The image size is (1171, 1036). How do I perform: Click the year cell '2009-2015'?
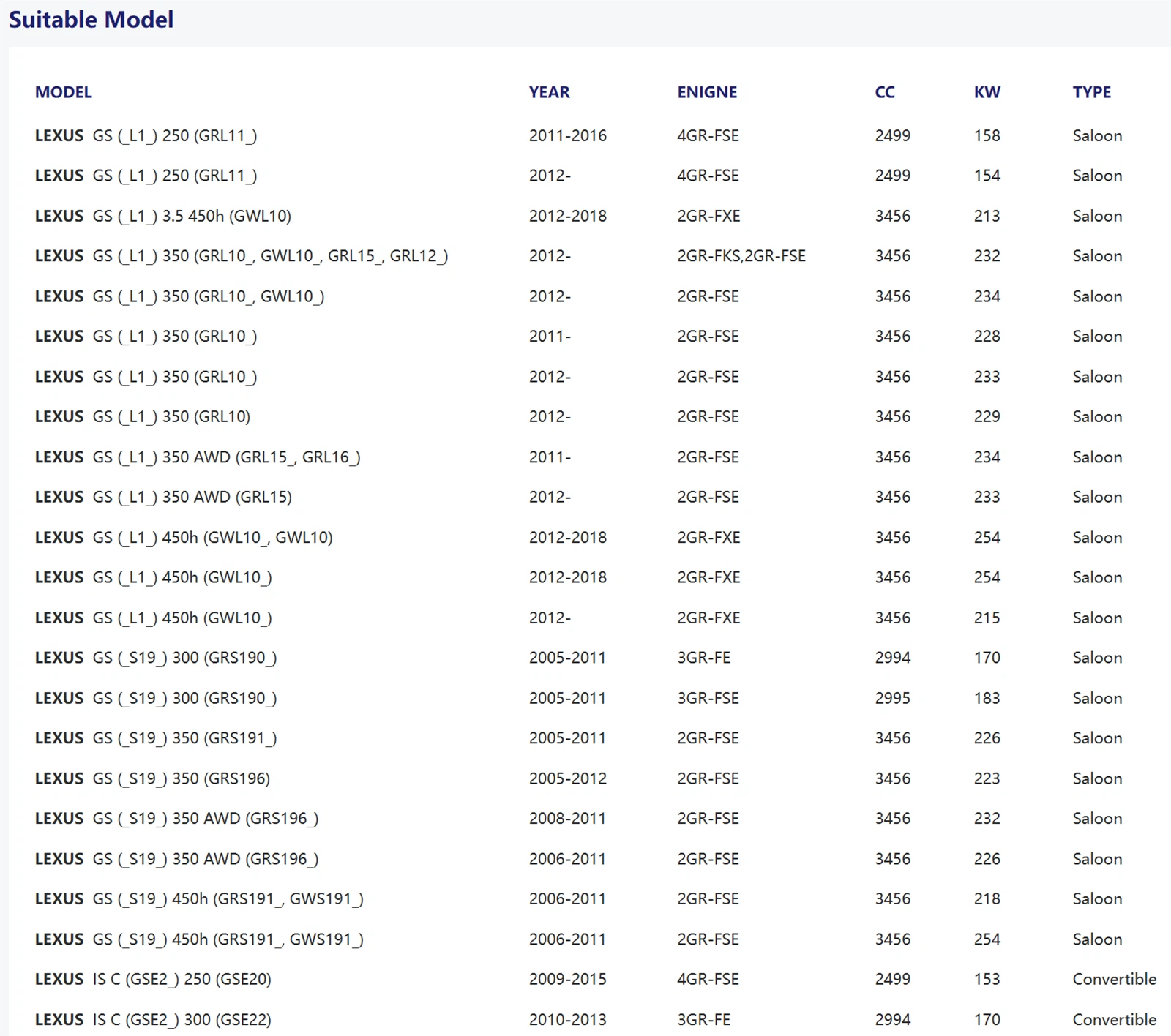568,979
